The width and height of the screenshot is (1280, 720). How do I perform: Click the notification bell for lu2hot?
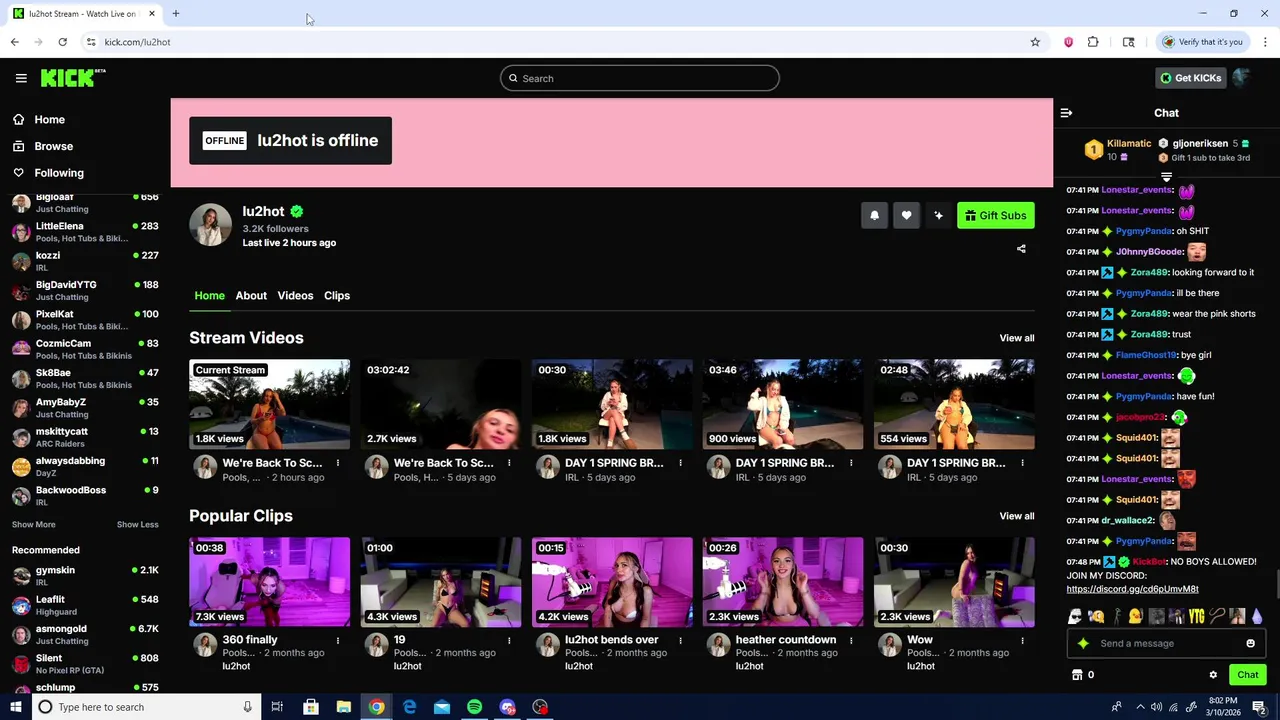(x=874, y=215)
